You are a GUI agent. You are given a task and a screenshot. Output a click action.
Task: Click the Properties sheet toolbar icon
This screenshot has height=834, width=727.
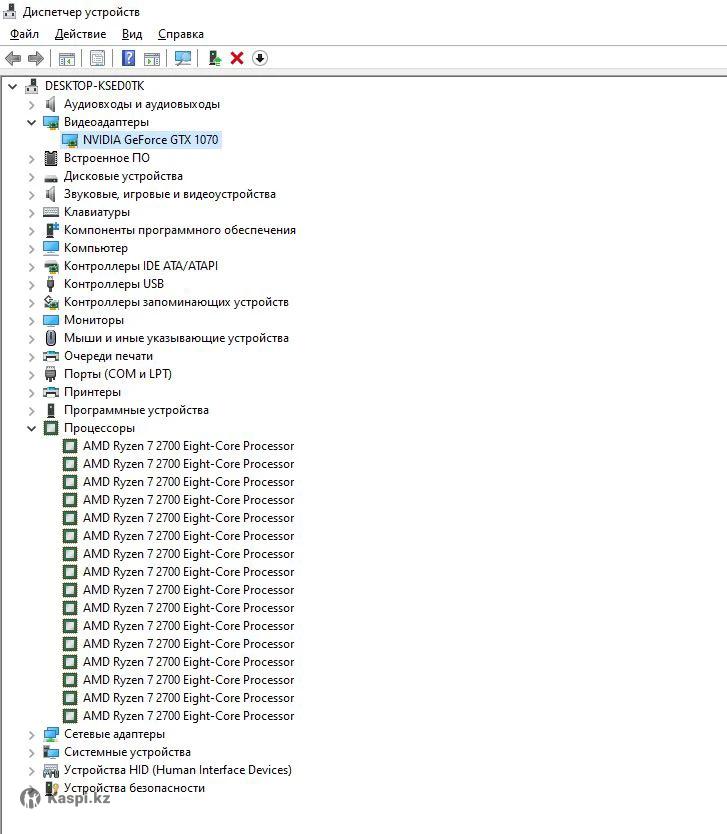point(97,58)
